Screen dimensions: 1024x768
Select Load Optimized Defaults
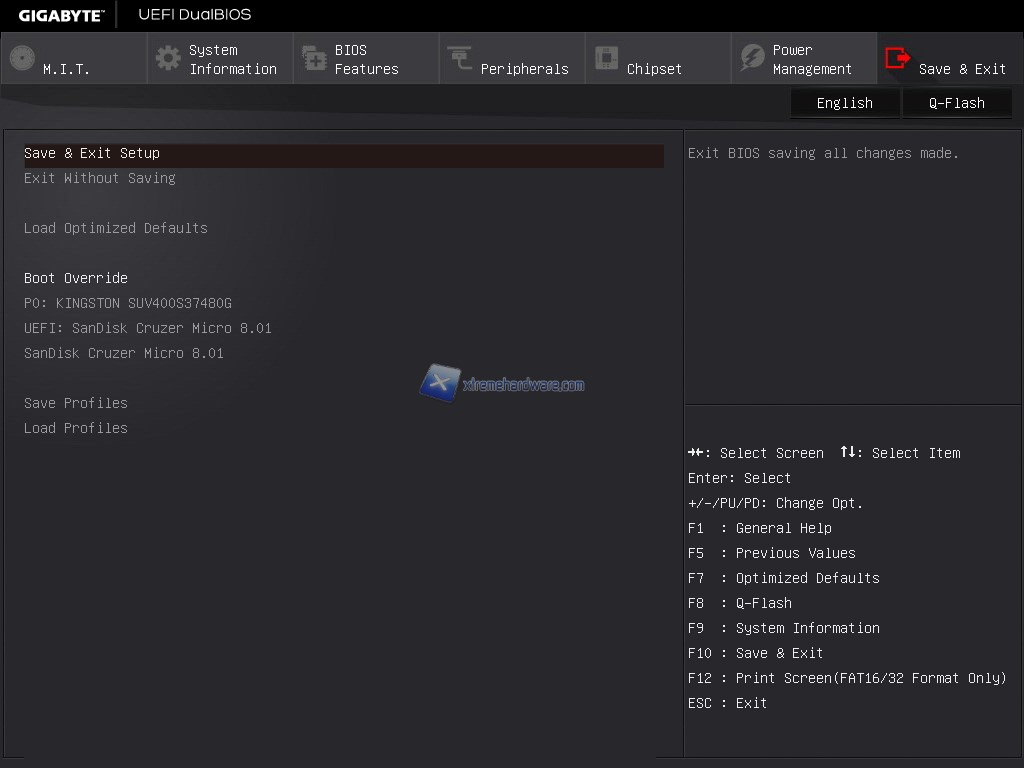[116, 228]
